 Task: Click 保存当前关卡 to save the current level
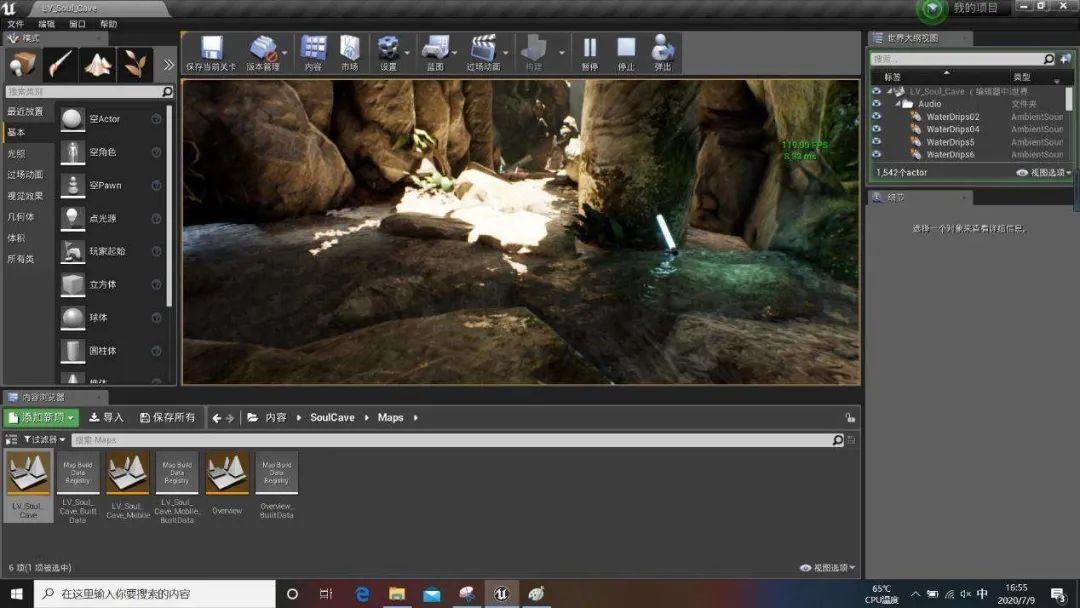click(x=211, y=53)
